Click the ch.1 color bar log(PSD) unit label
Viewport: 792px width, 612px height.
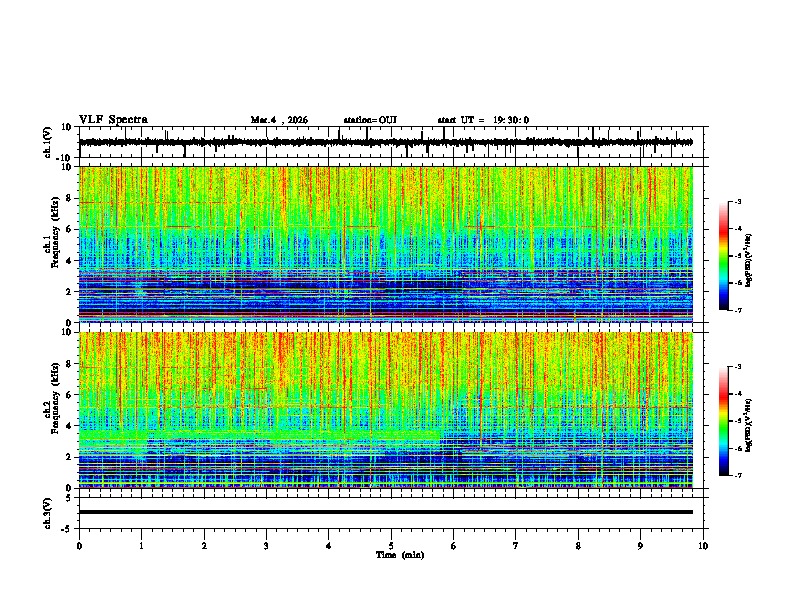[x=748, y=260]
